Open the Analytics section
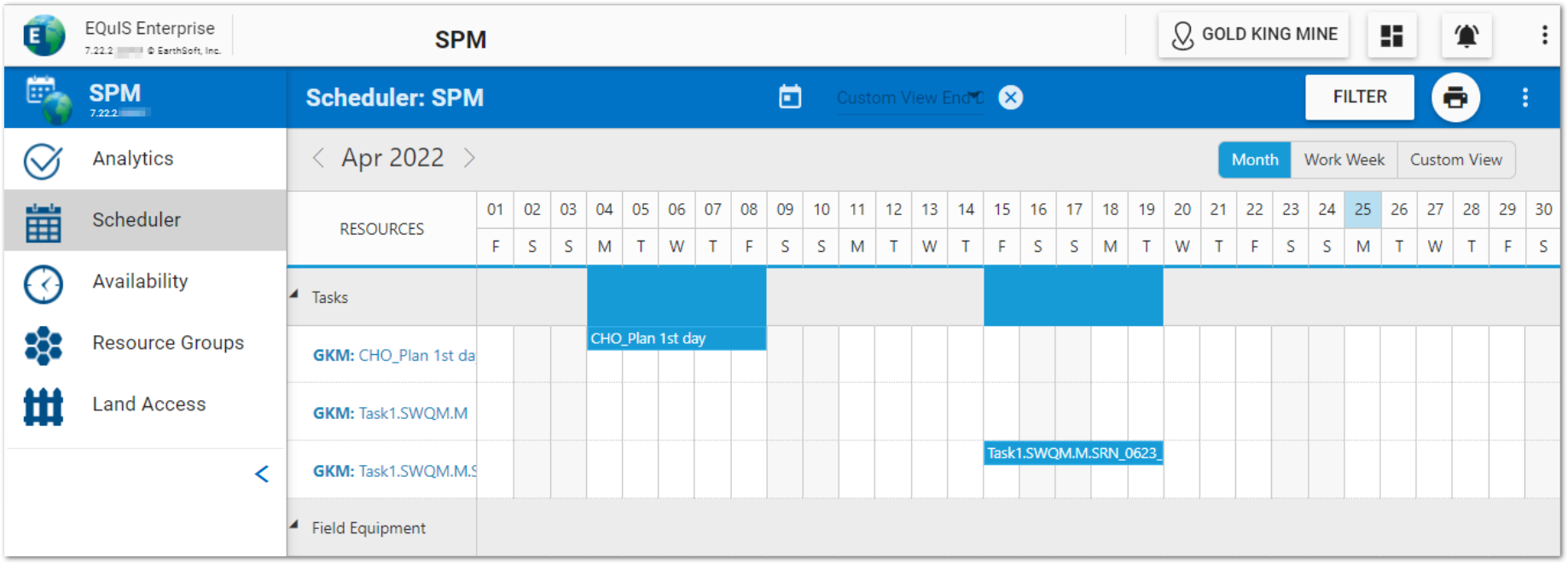 pos(132,158)
